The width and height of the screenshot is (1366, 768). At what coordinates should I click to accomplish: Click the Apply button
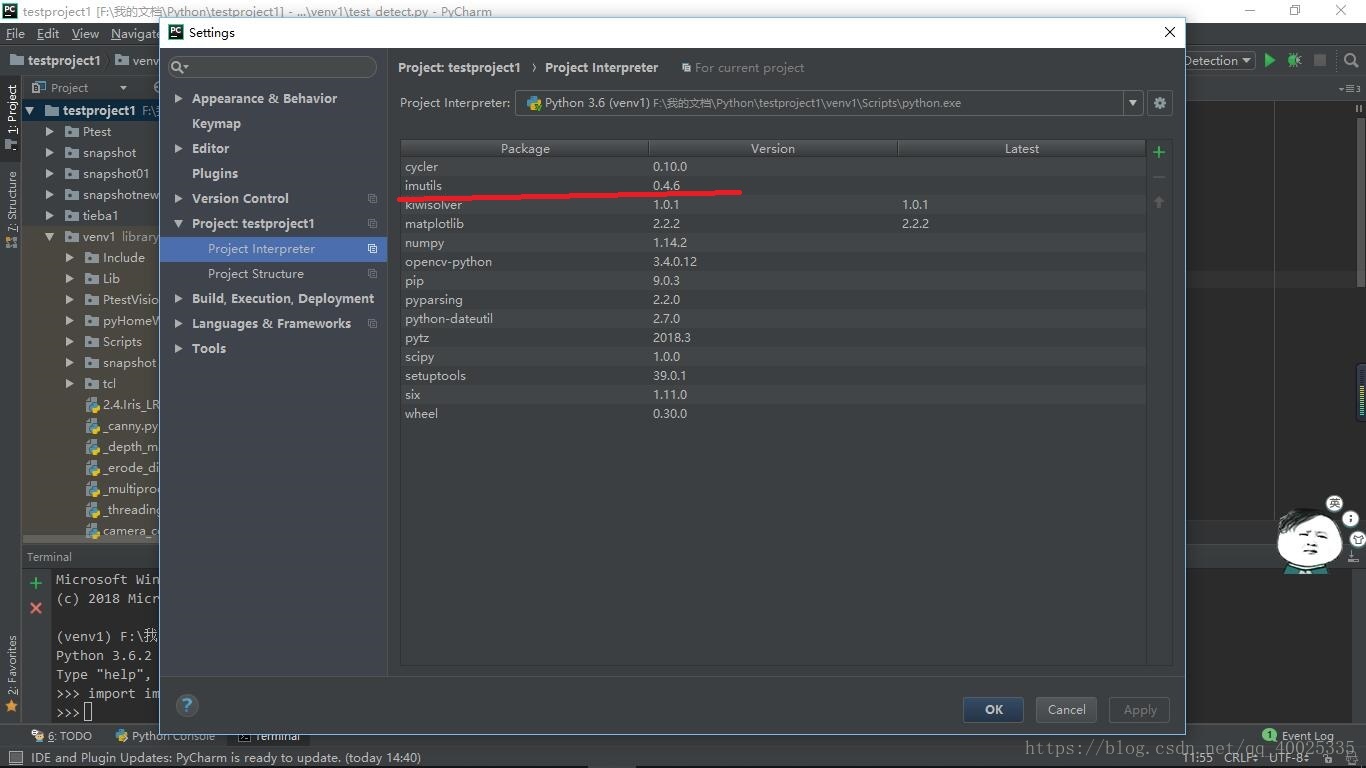[1140, 709]
